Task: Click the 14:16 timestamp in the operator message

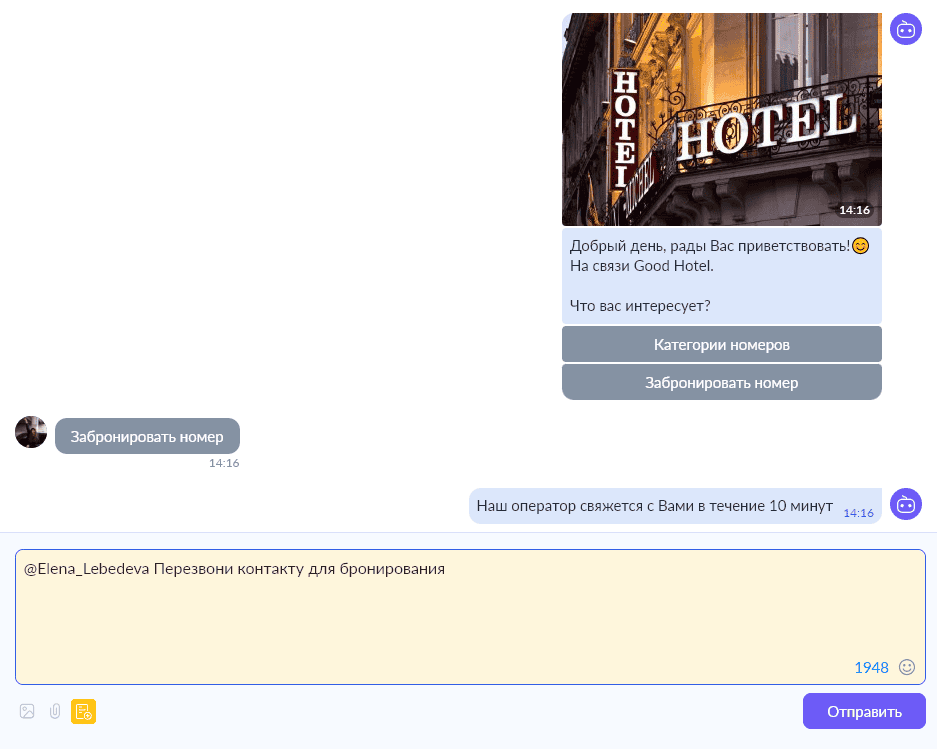Action: click(858, 513)
